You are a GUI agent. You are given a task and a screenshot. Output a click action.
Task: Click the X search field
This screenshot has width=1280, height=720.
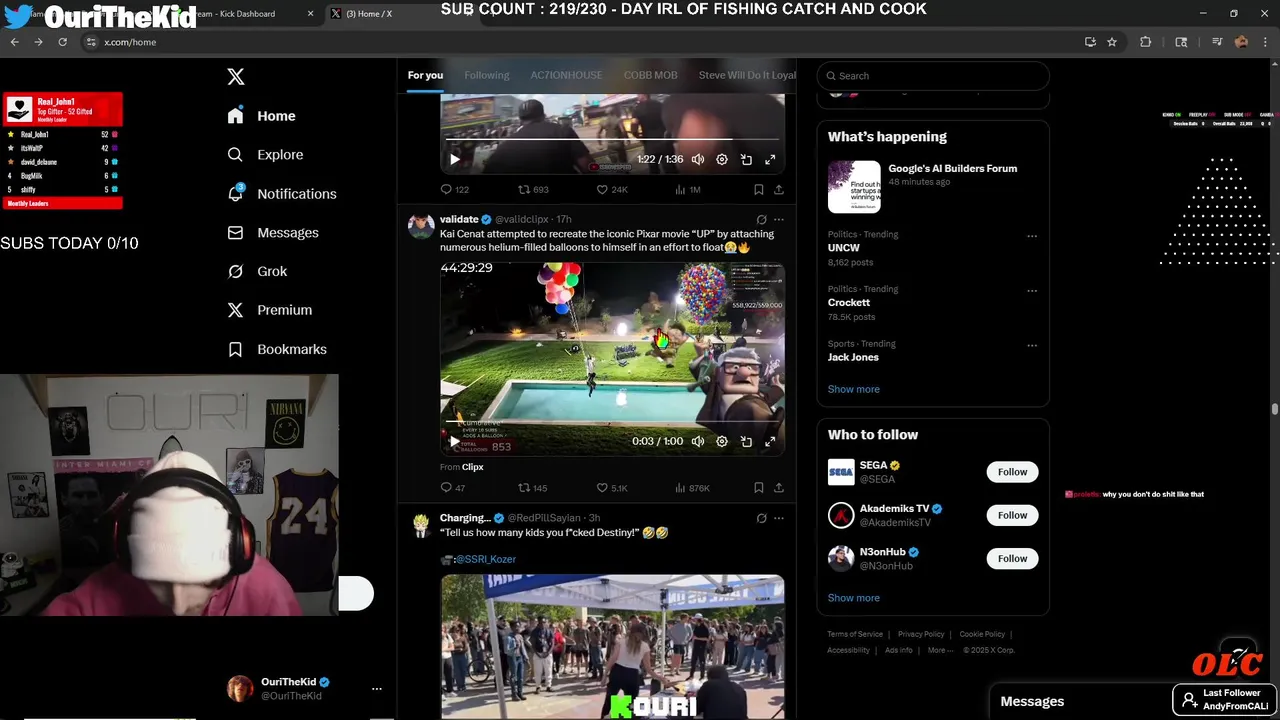click(x=933, y=76)
